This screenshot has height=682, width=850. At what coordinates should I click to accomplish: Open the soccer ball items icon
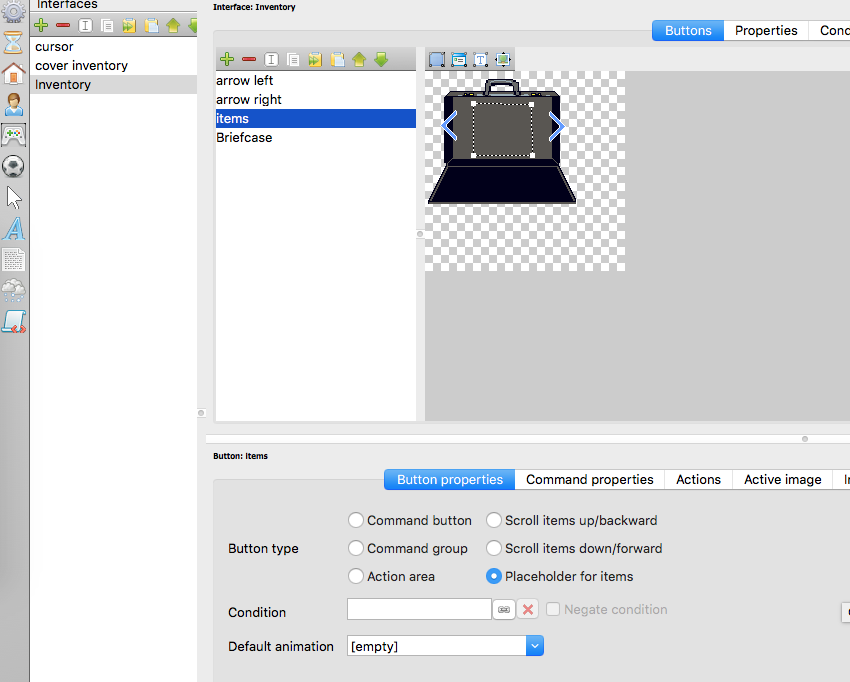coord(14,166)
